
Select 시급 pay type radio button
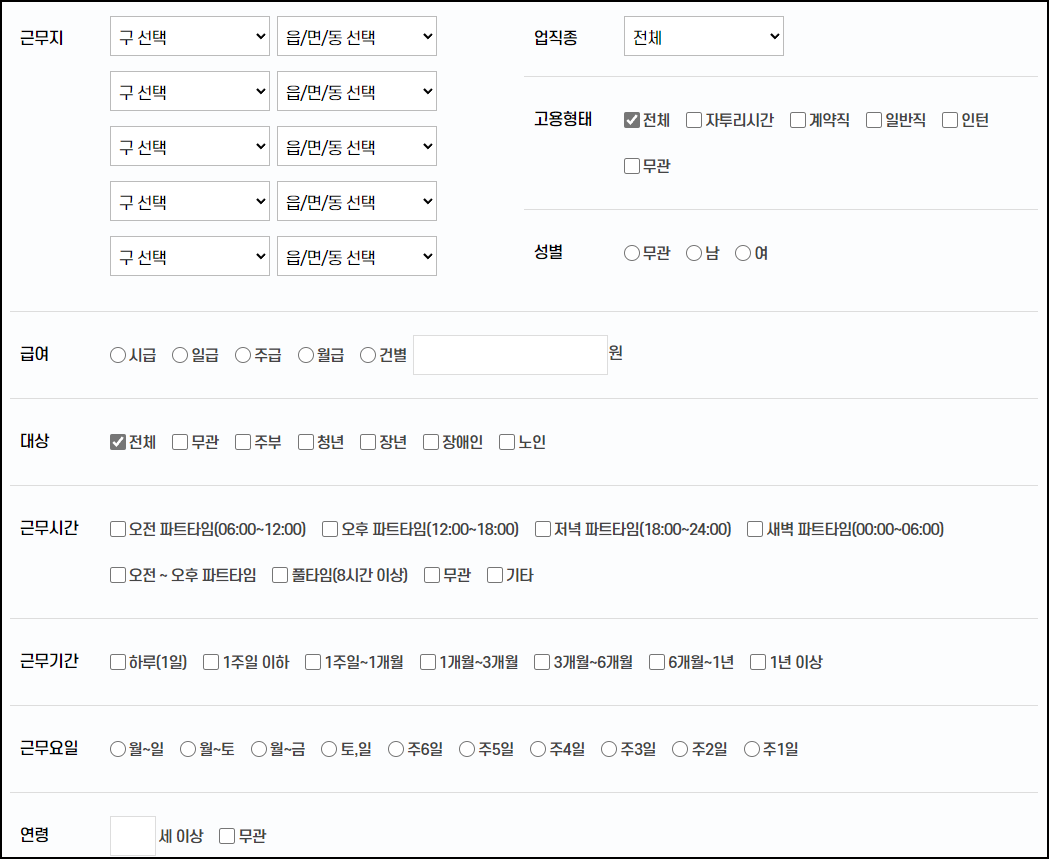coord(117,354)
